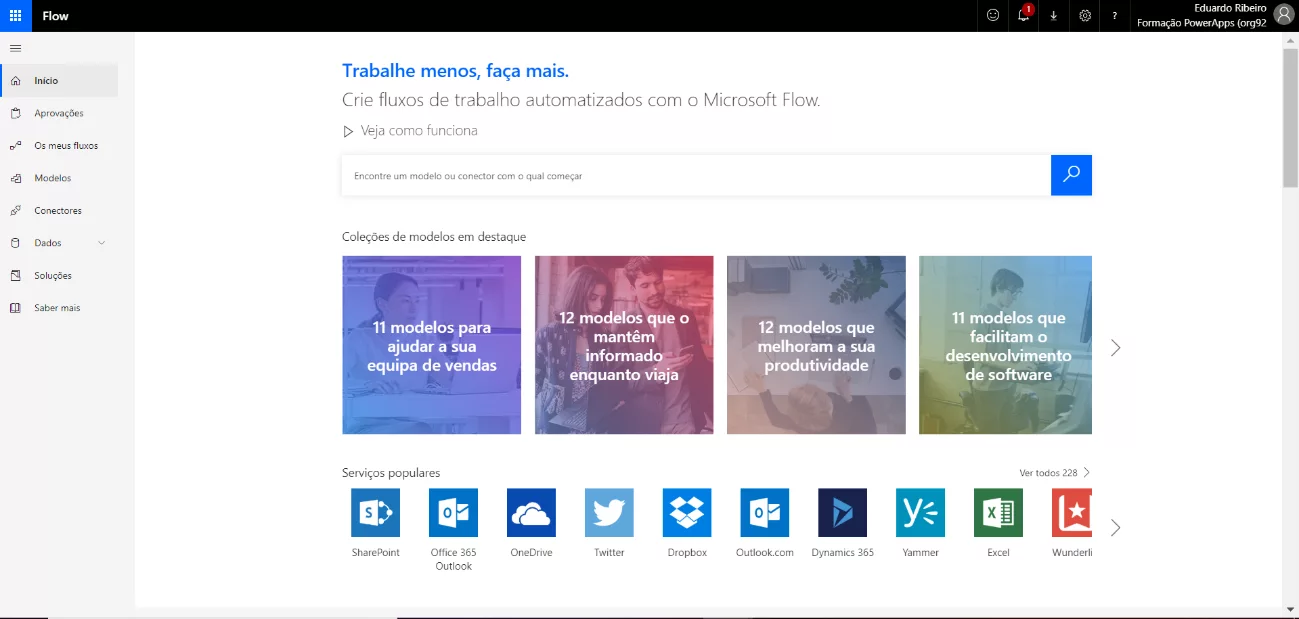Click the Trabalhe menos, faça mais heading
1299x619 pixels.
455,71
